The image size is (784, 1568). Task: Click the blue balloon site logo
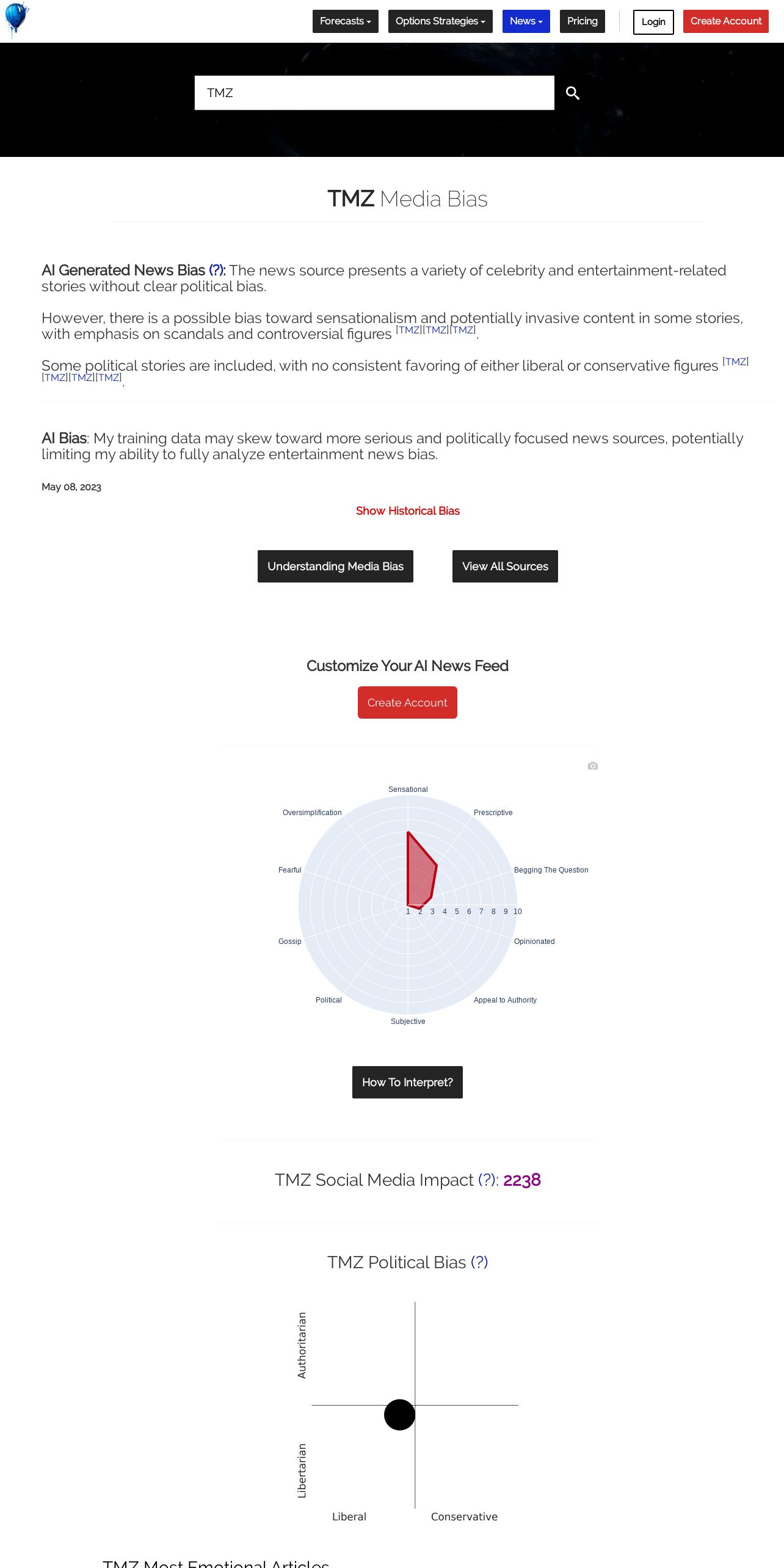(x=16, y=19)
